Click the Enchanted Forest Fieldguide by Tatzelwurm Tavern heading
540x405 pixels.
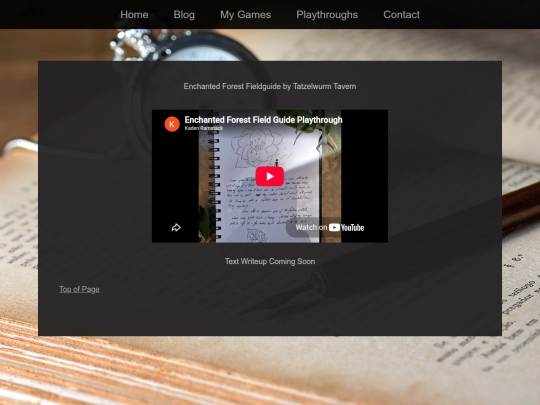point(270,86)
